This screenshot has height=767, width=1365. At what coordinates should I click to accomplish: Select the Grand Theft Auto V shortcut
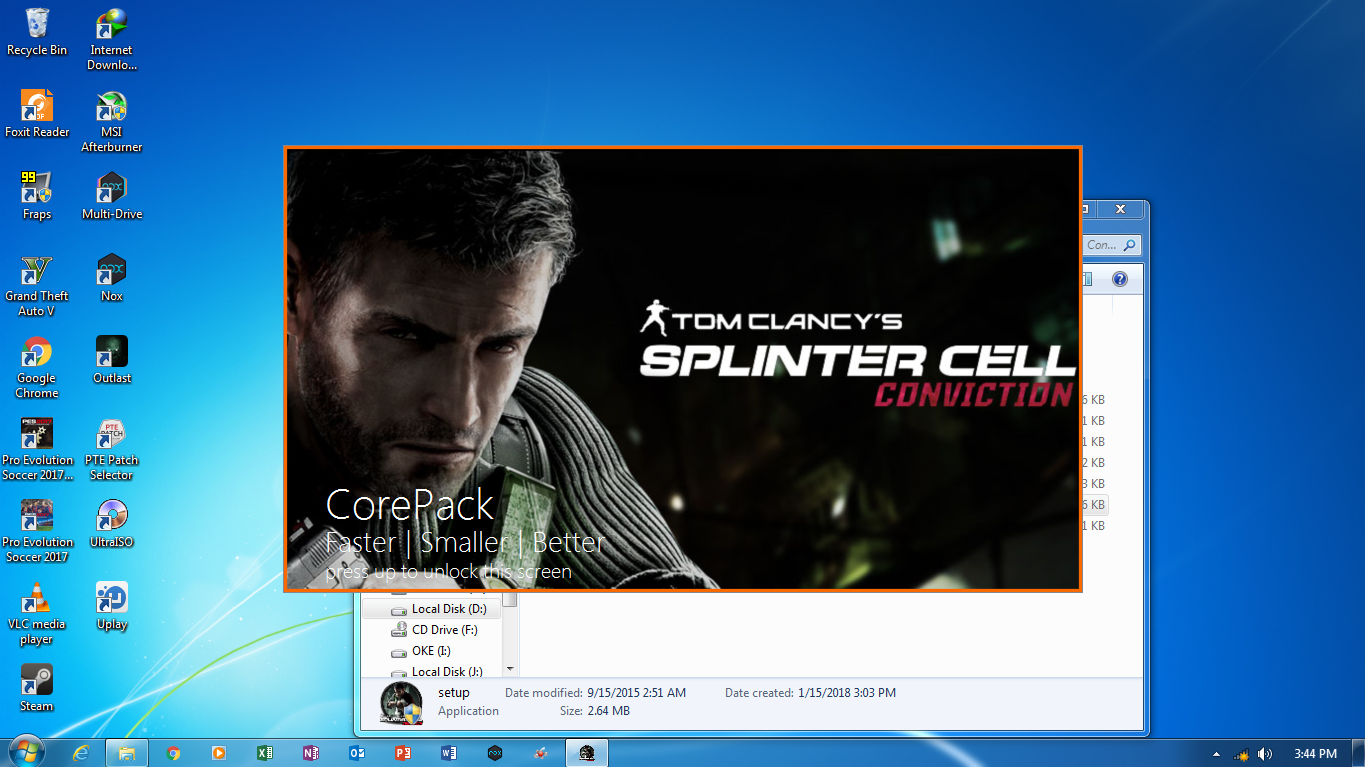pyautogui.click(x=37, y=286)
